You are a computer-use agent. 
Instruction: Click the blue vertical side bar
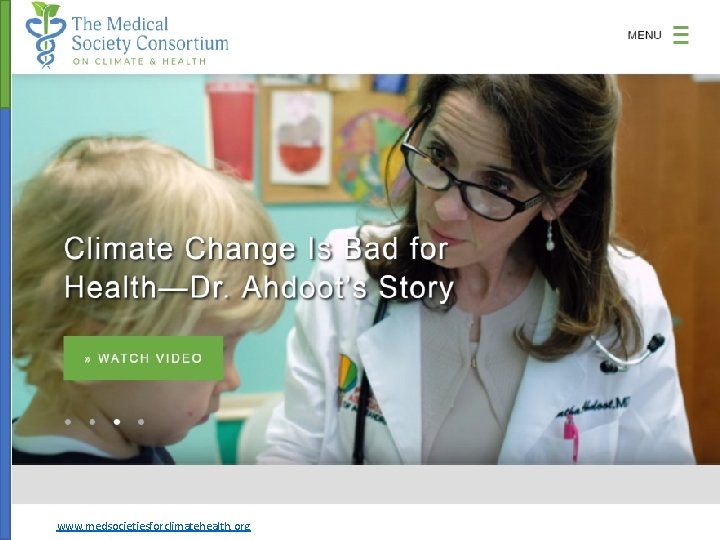(5, 324)
